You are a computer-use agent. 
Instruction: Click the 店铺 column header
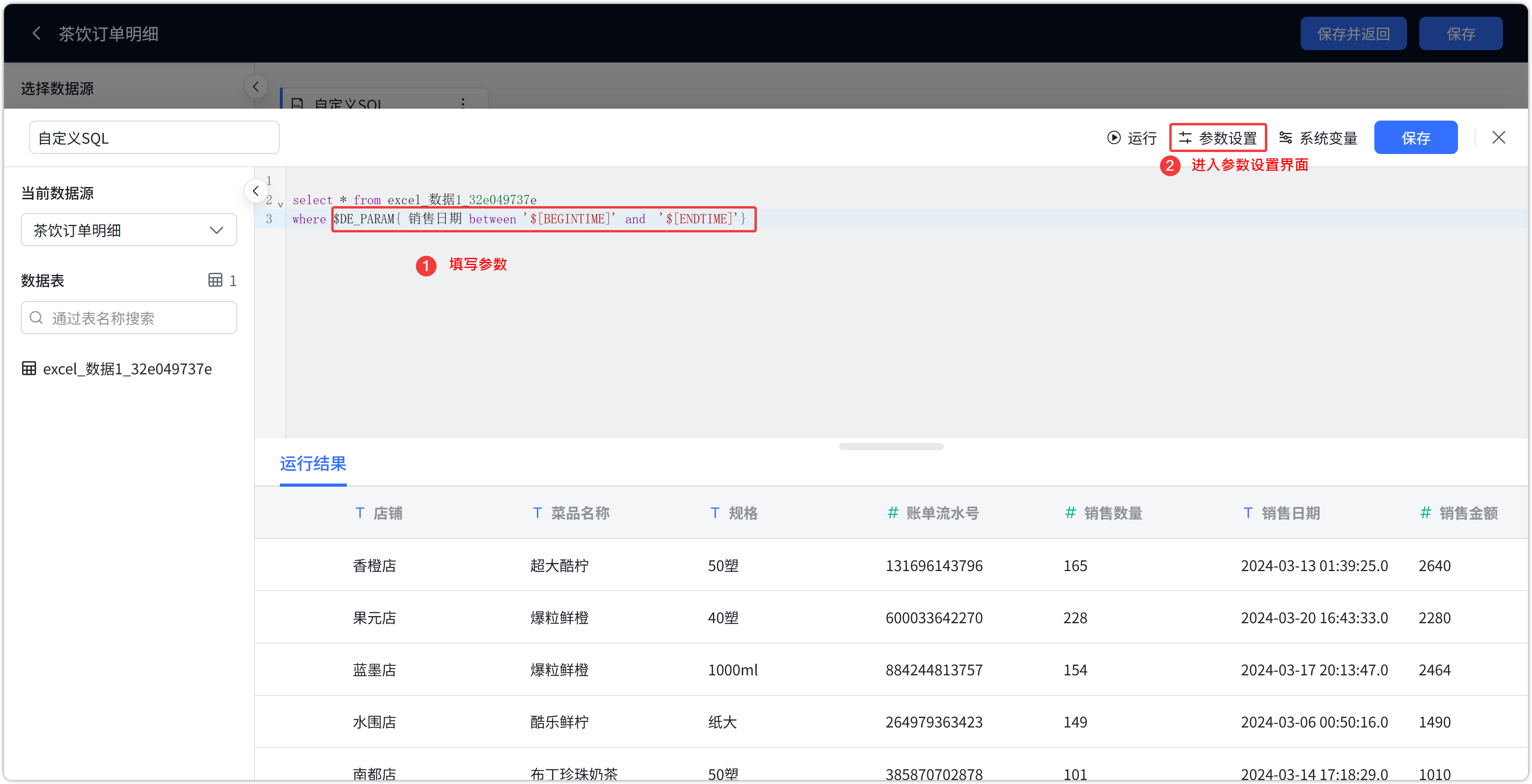pos(388,512)
